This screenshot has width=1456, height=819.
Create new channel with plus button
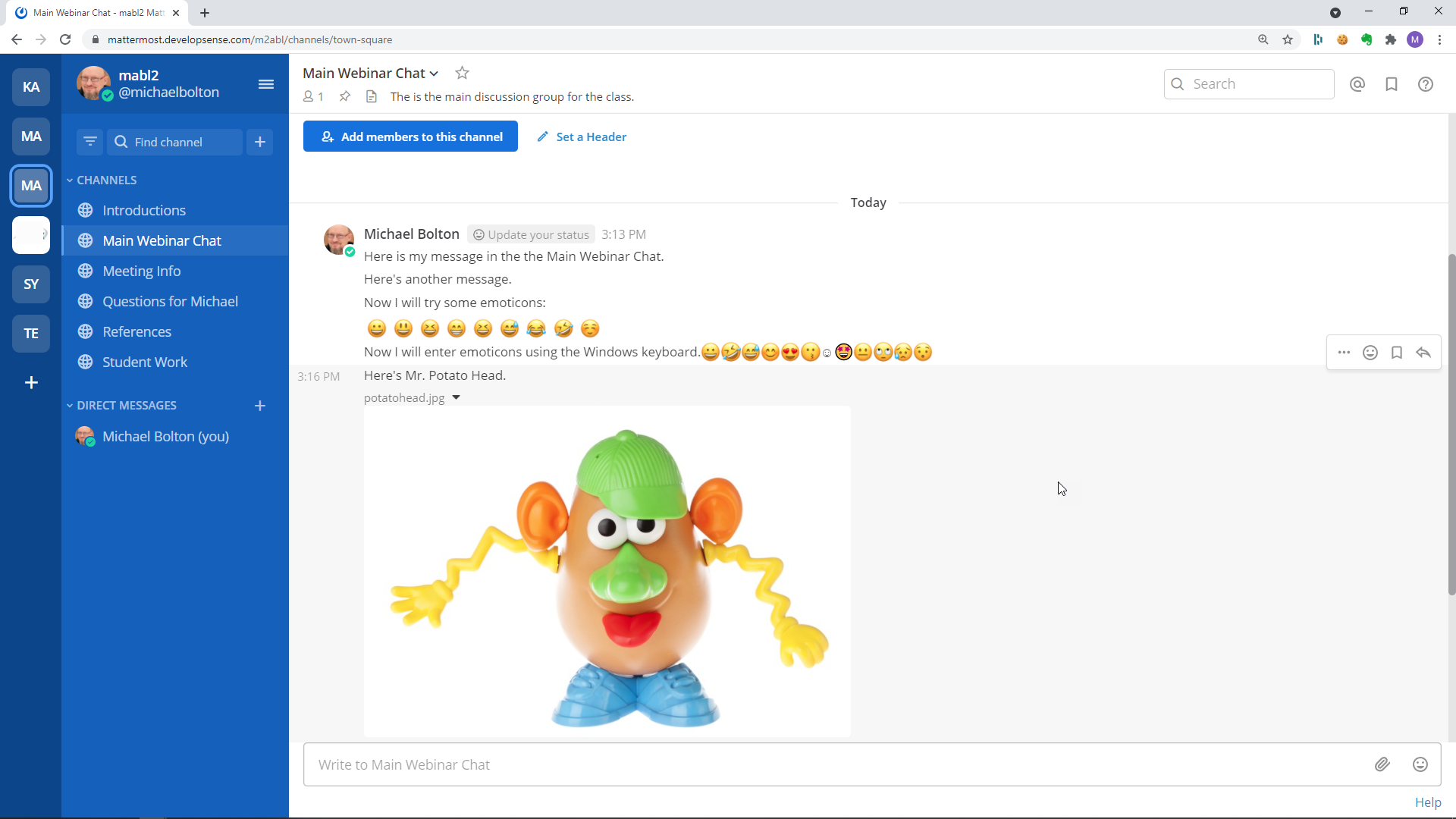click(260, 142)
